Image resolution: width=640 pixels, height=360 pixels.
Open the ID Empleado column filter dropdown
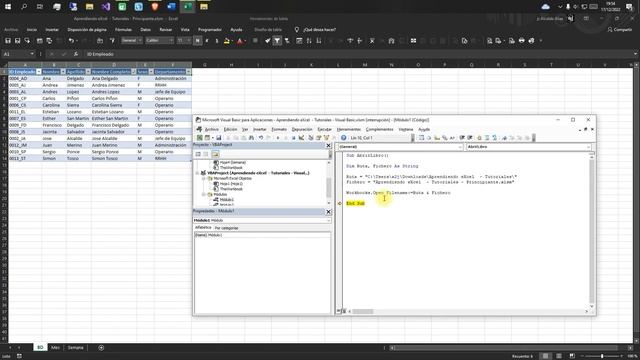[39, 72]
